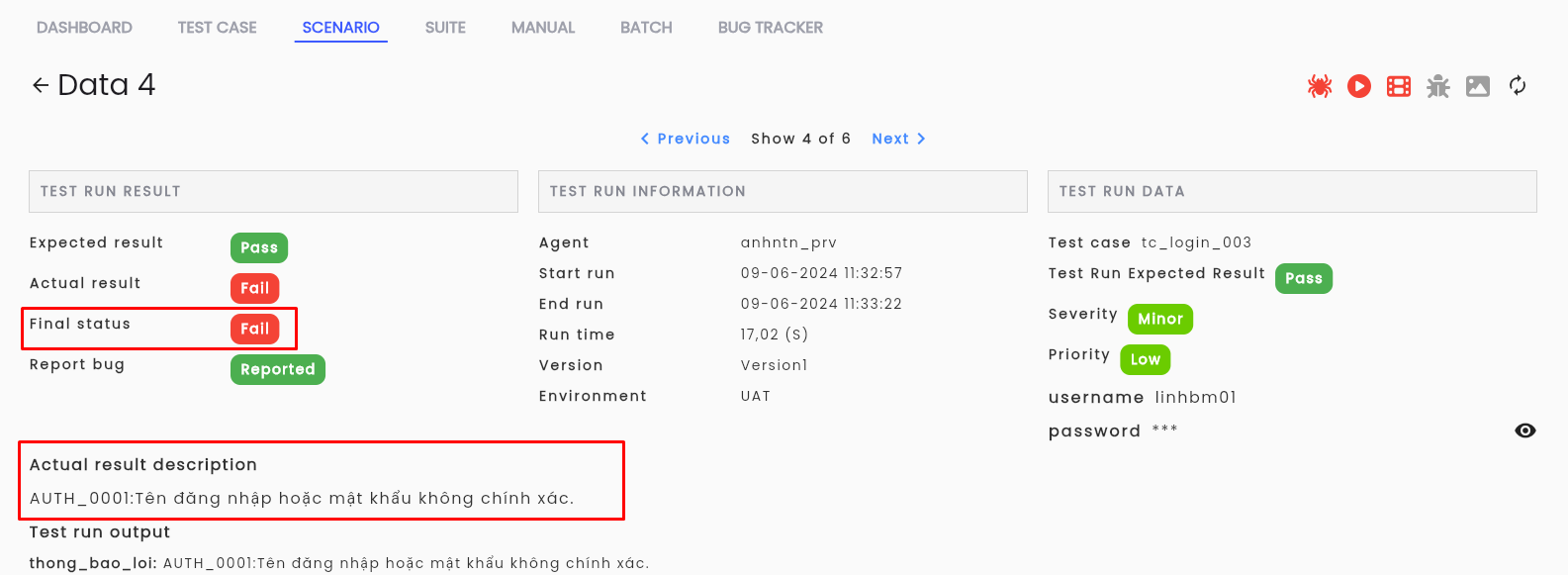The height and width of the screenshot is (575, 1568).
Task: Open the red film strip video icon
Action: pyautogui.click(x=1399, y=86)
